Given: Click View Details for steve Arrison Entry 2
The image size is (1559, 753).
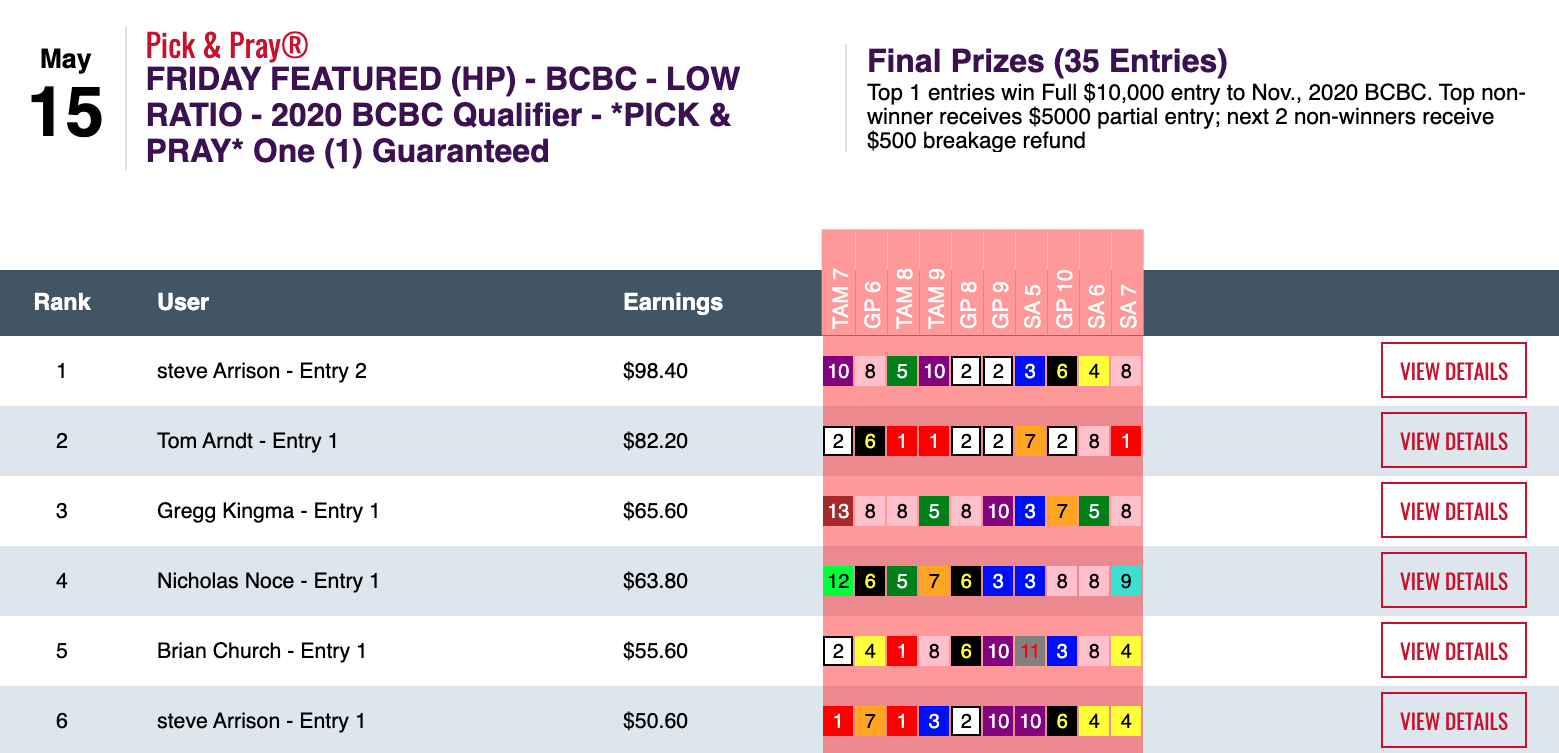Looking at the screenshot, I should tap(1453, 371).
